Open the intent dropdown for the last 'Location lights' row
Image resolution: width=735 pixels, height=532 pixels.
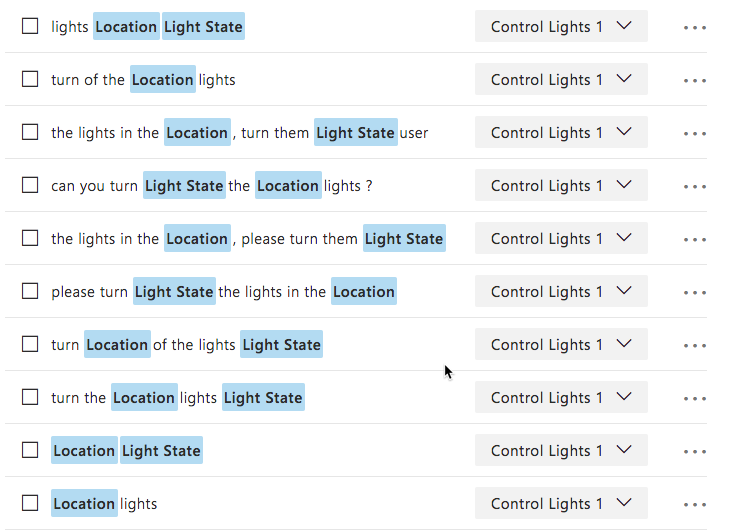(561, 504)
